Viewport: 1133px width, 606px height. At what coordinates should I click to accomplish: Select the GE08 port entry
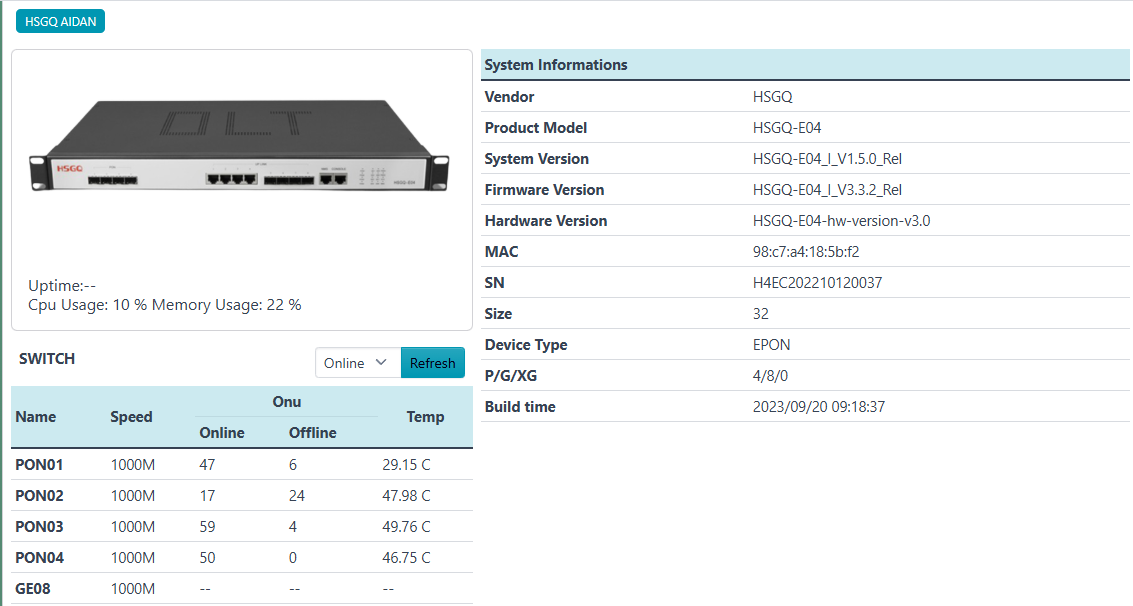[33, 589]
